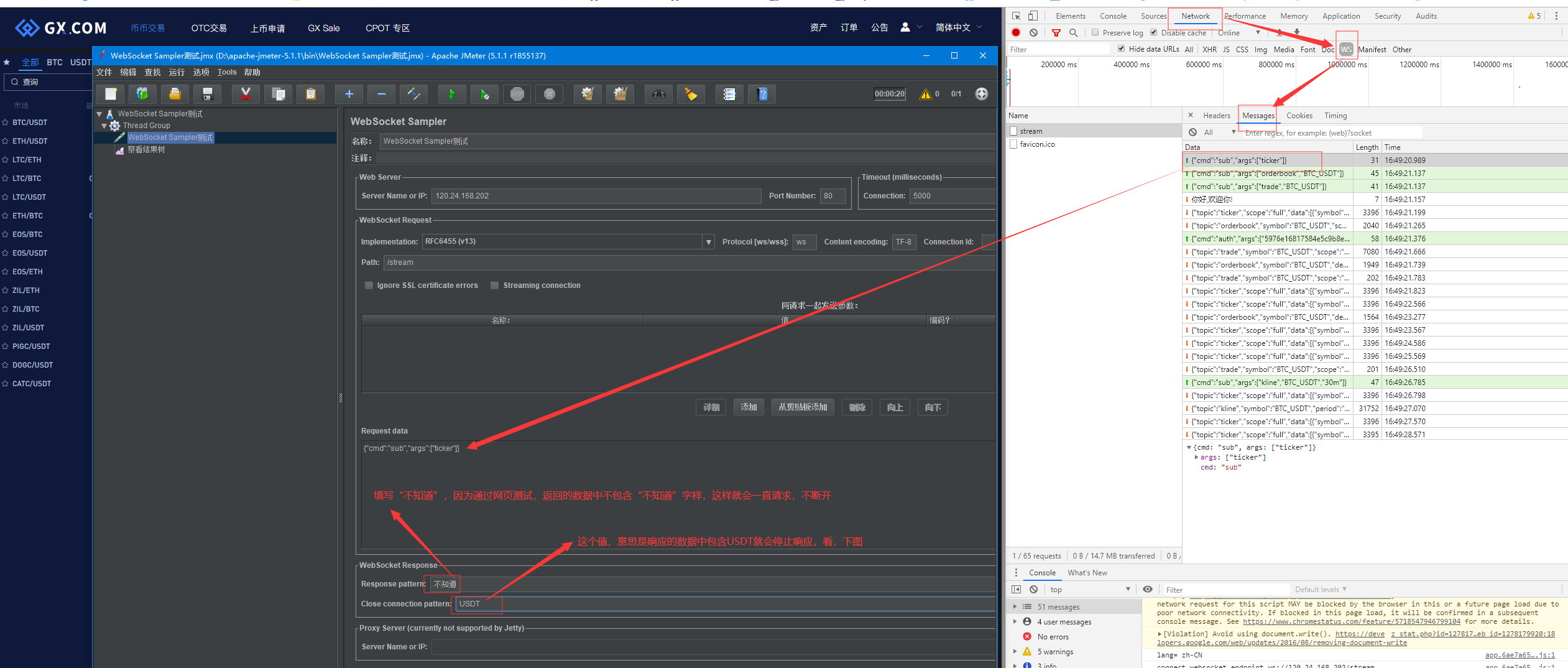Click the DevTools inspect element icon
The width and height of the screenshot is (1568, 668).
(x=1016, y=16)
